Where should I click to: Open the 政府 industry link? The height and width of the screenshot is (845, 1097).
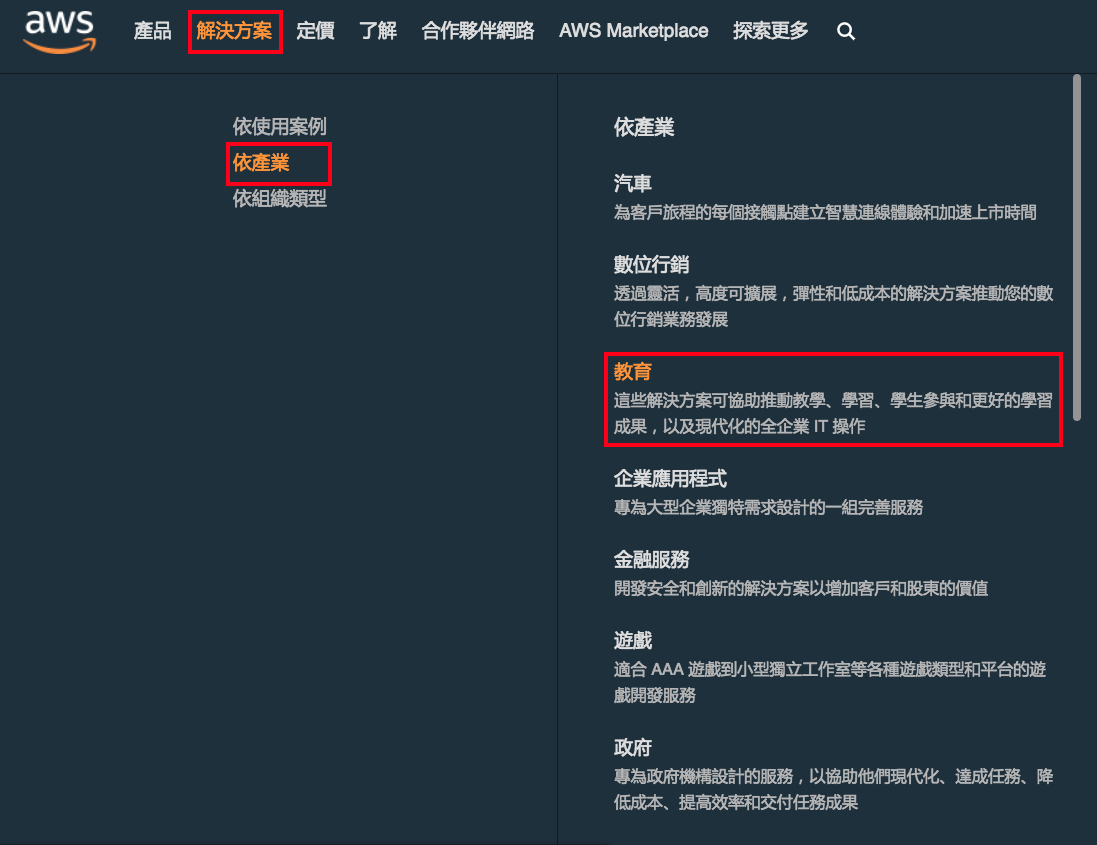(632, 748)
